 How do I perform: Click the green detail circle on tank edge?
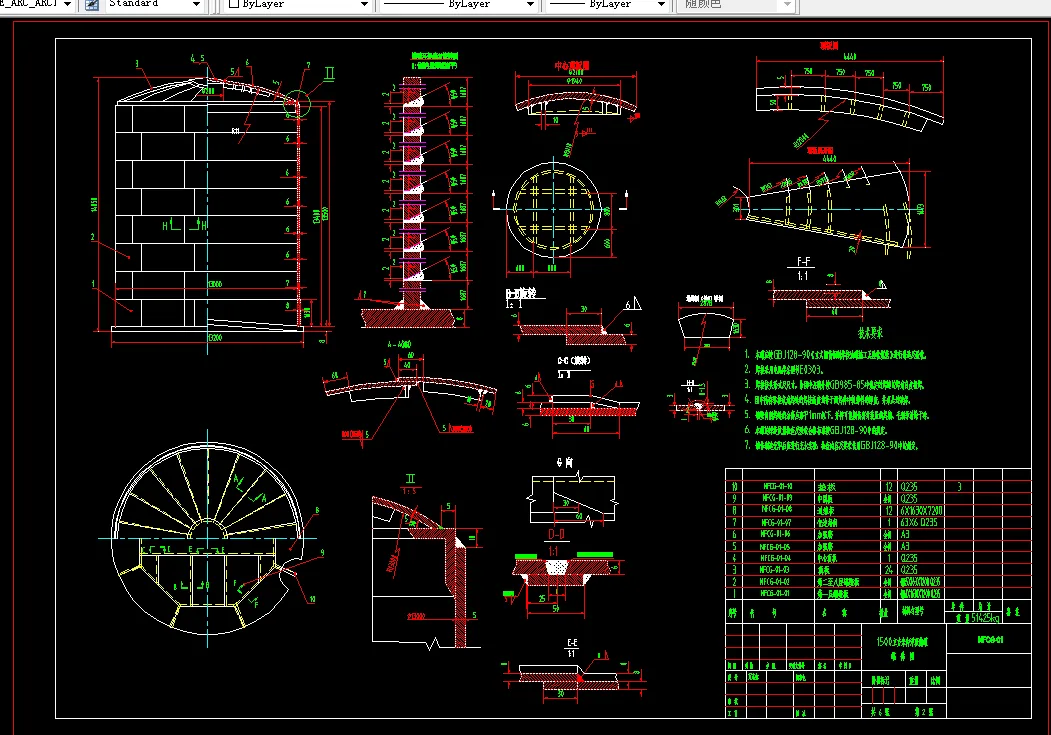(297, 105)
